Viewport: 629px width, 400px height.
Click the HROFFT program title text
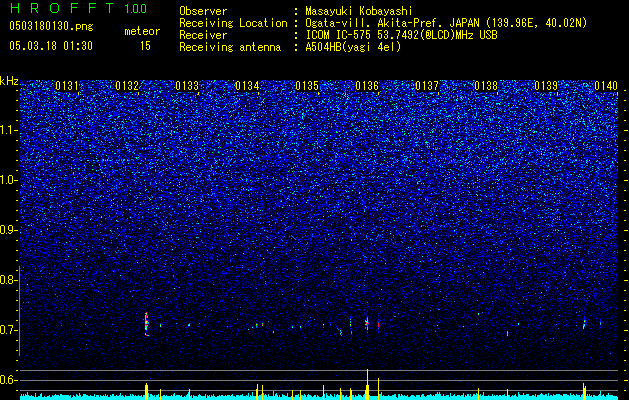(62, 8)
